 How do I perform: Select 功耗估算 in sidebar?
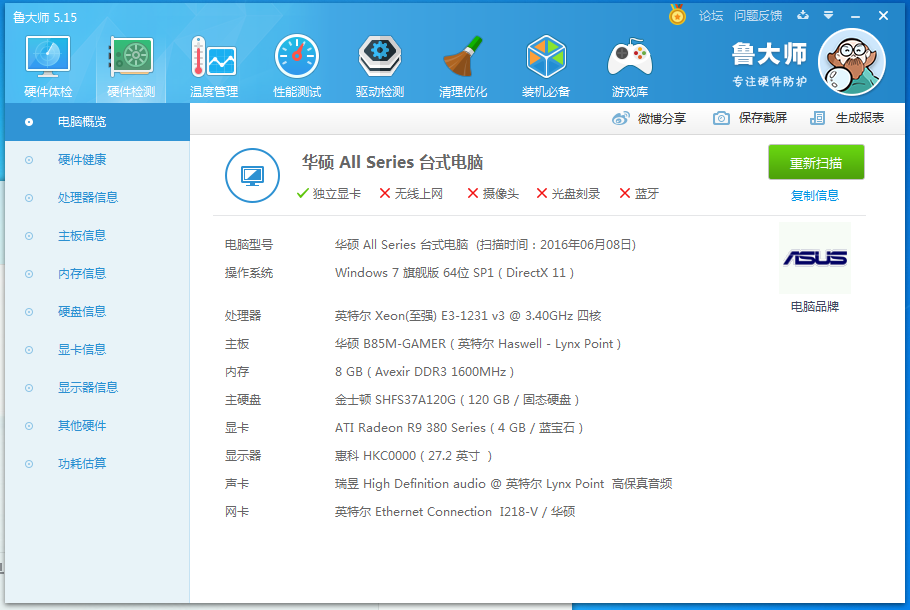pos(98,464)
